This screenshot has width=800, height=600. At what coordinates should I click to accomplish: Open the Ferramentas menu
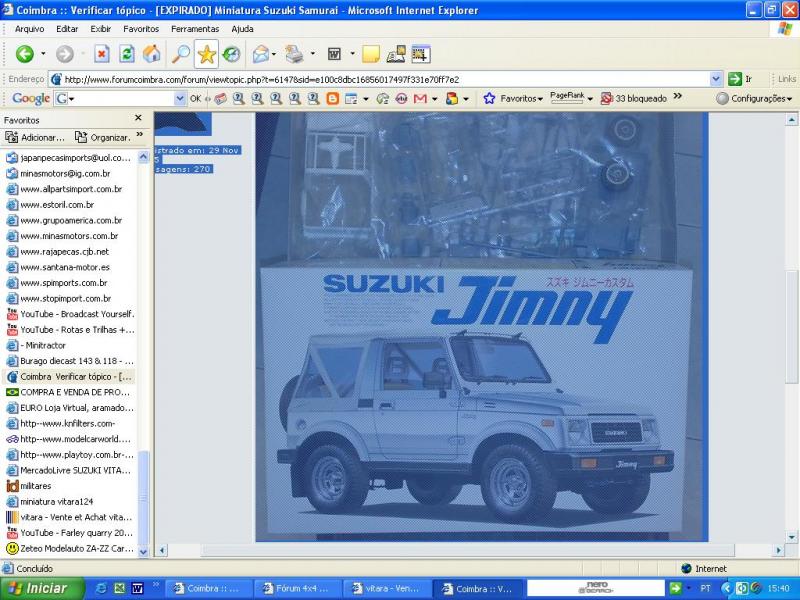point(195,29)
